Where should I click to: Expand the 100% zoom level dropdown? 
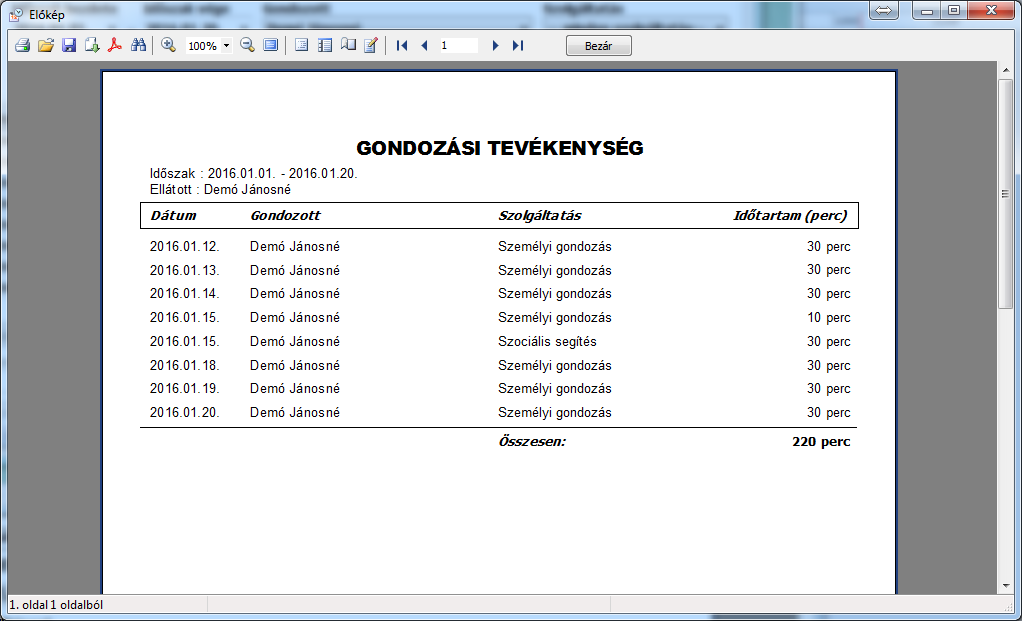click(227, 46)
